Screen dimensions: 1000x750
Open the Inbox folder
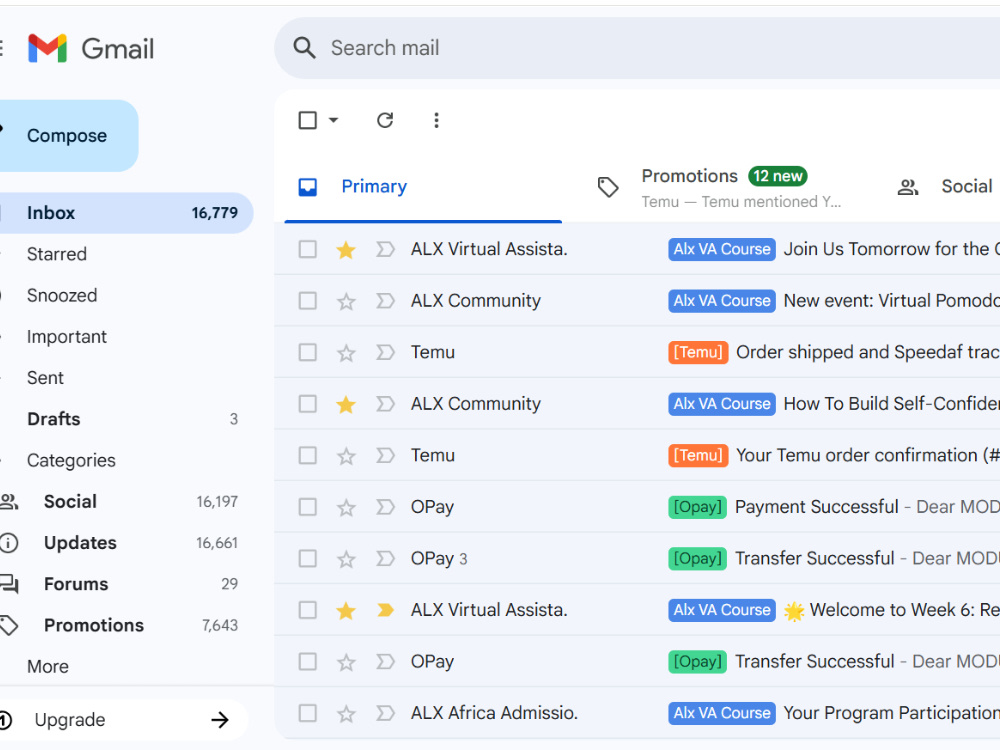click(x=126, y=213)
